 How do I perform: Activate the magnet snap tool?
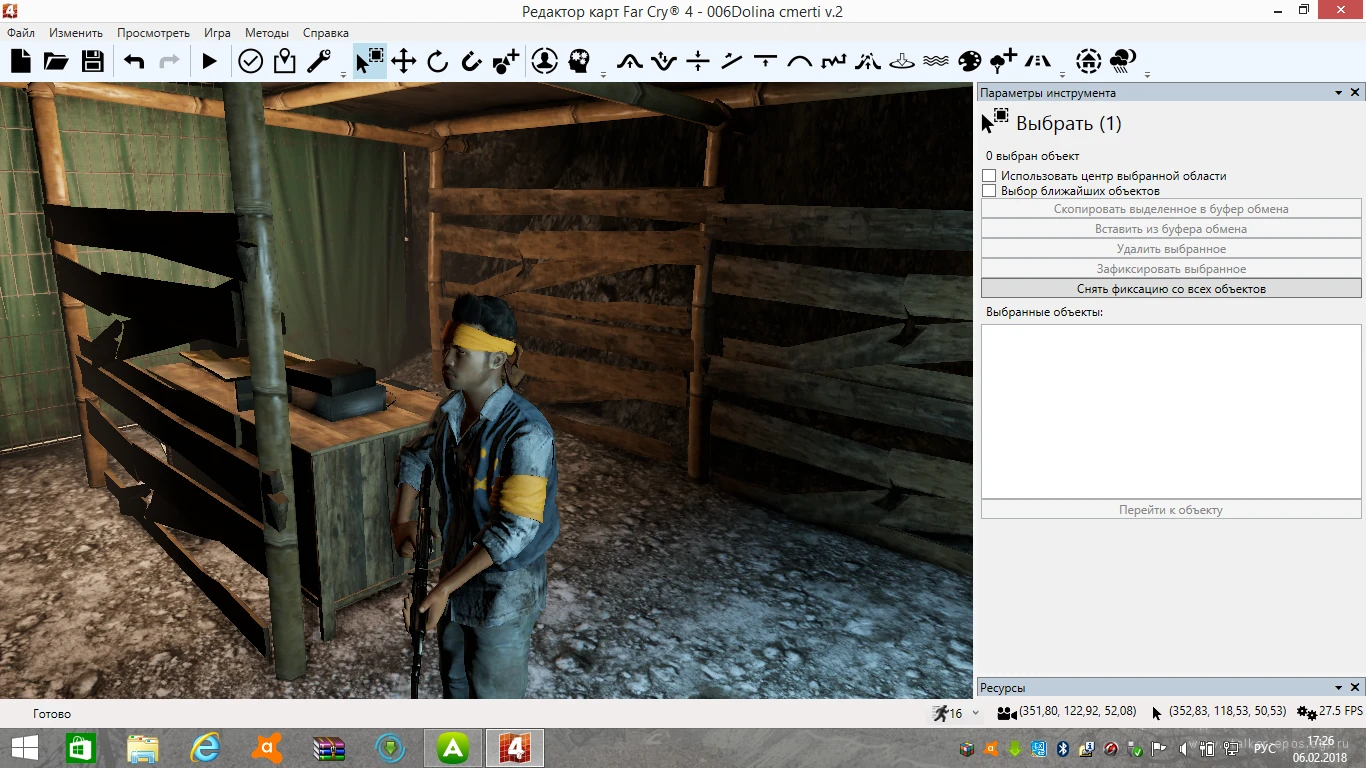pos(471,61)
